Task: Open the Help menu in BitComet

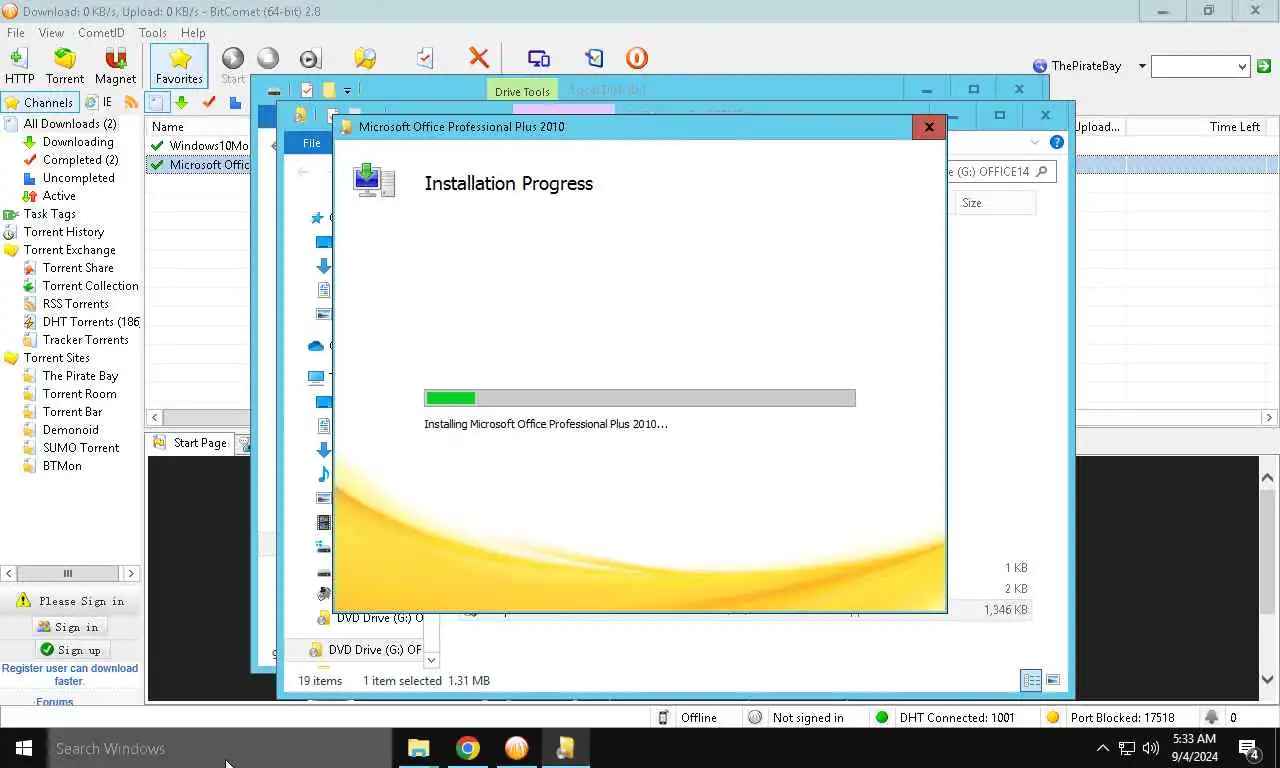Action: tap(193, 33)
